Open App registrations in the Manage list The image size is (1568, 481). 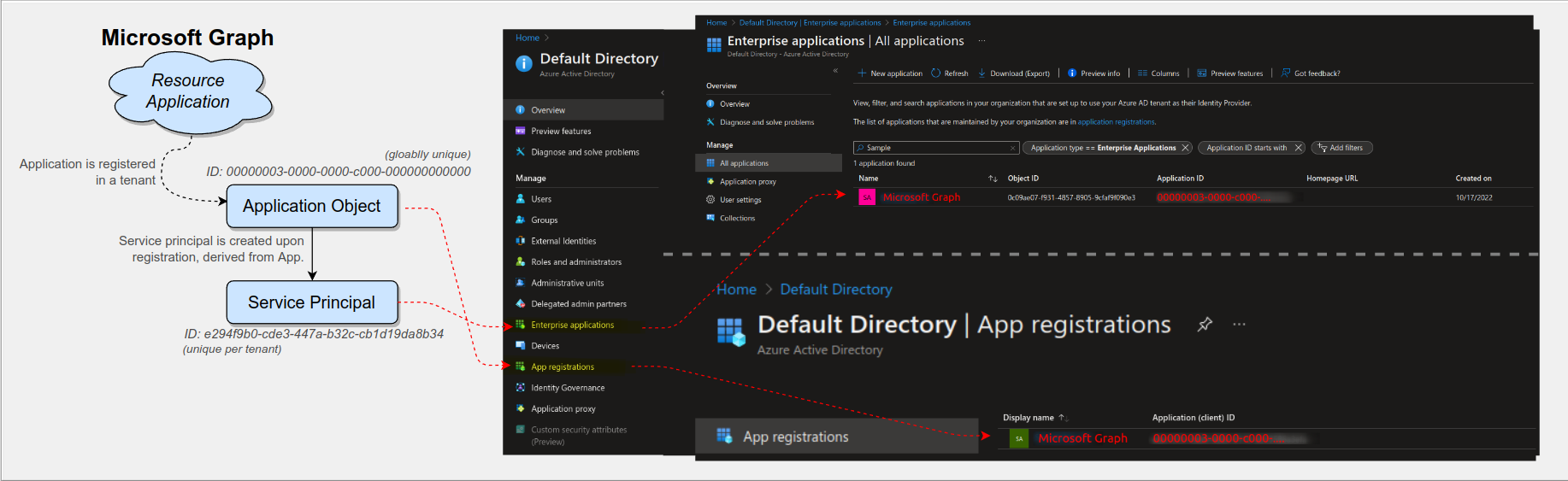point(563,367)
